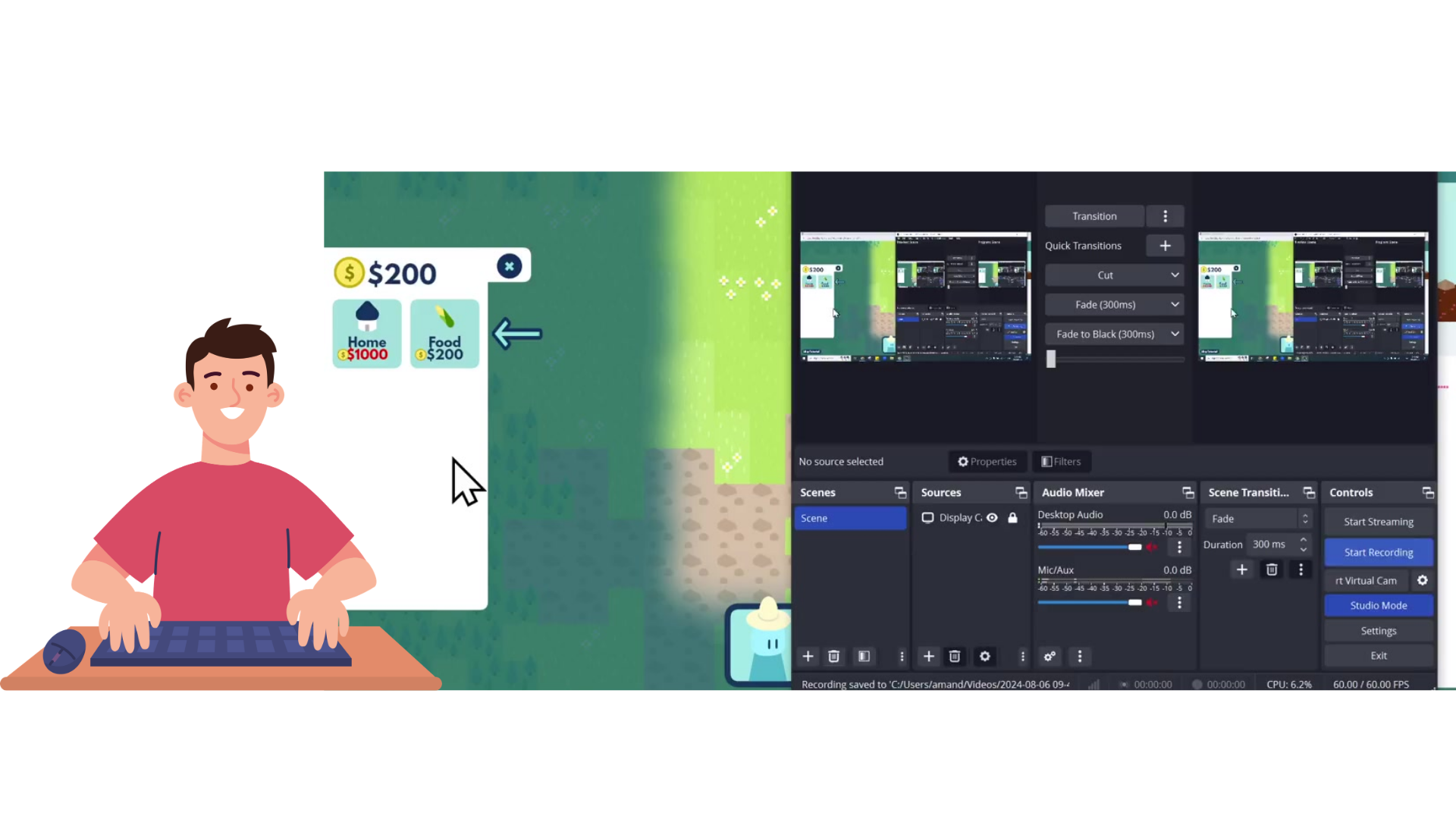
Task: Mute Desktop Audio speaker icon
Action: (1152, 547)
